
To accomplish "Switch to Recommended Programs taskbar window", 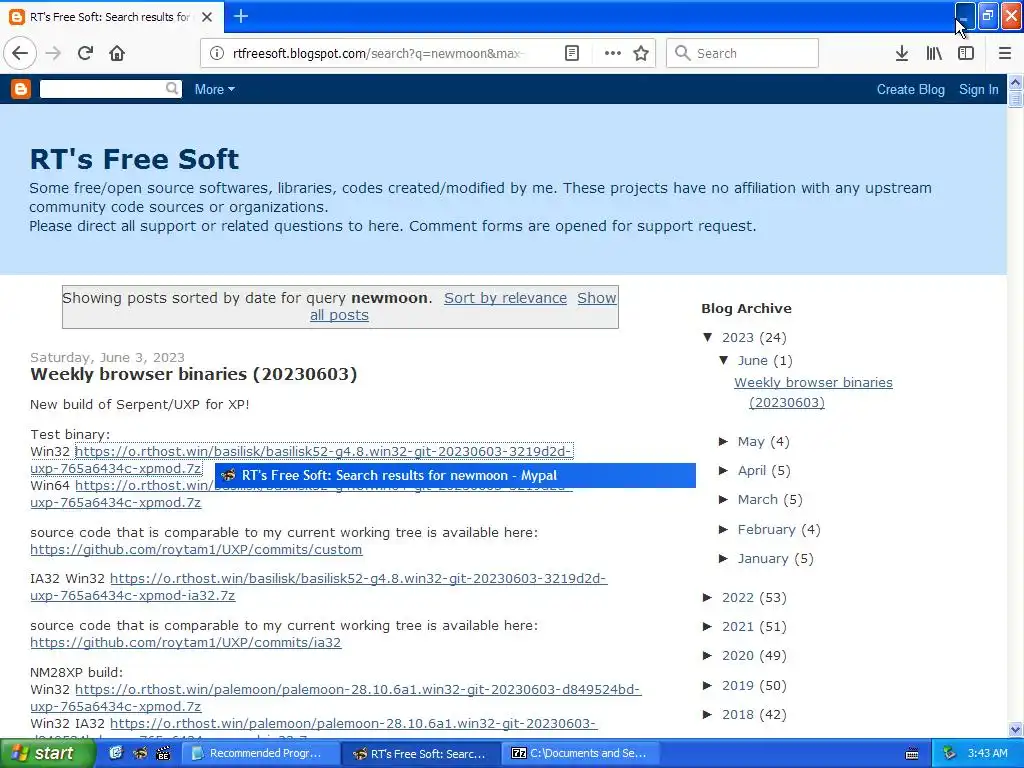I will coord(259,753).
